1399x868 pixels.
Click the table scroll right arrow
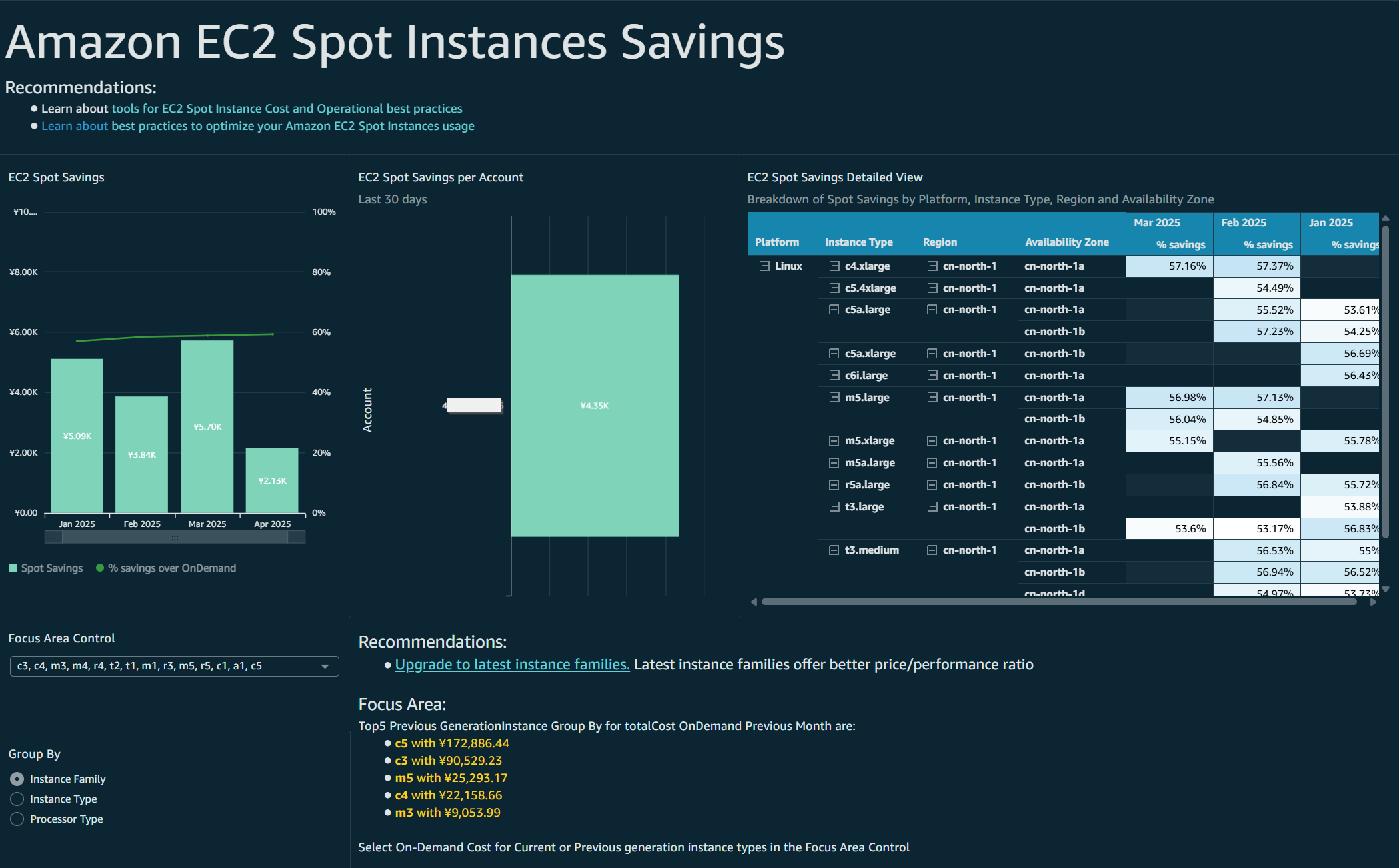pos(1373,602)
